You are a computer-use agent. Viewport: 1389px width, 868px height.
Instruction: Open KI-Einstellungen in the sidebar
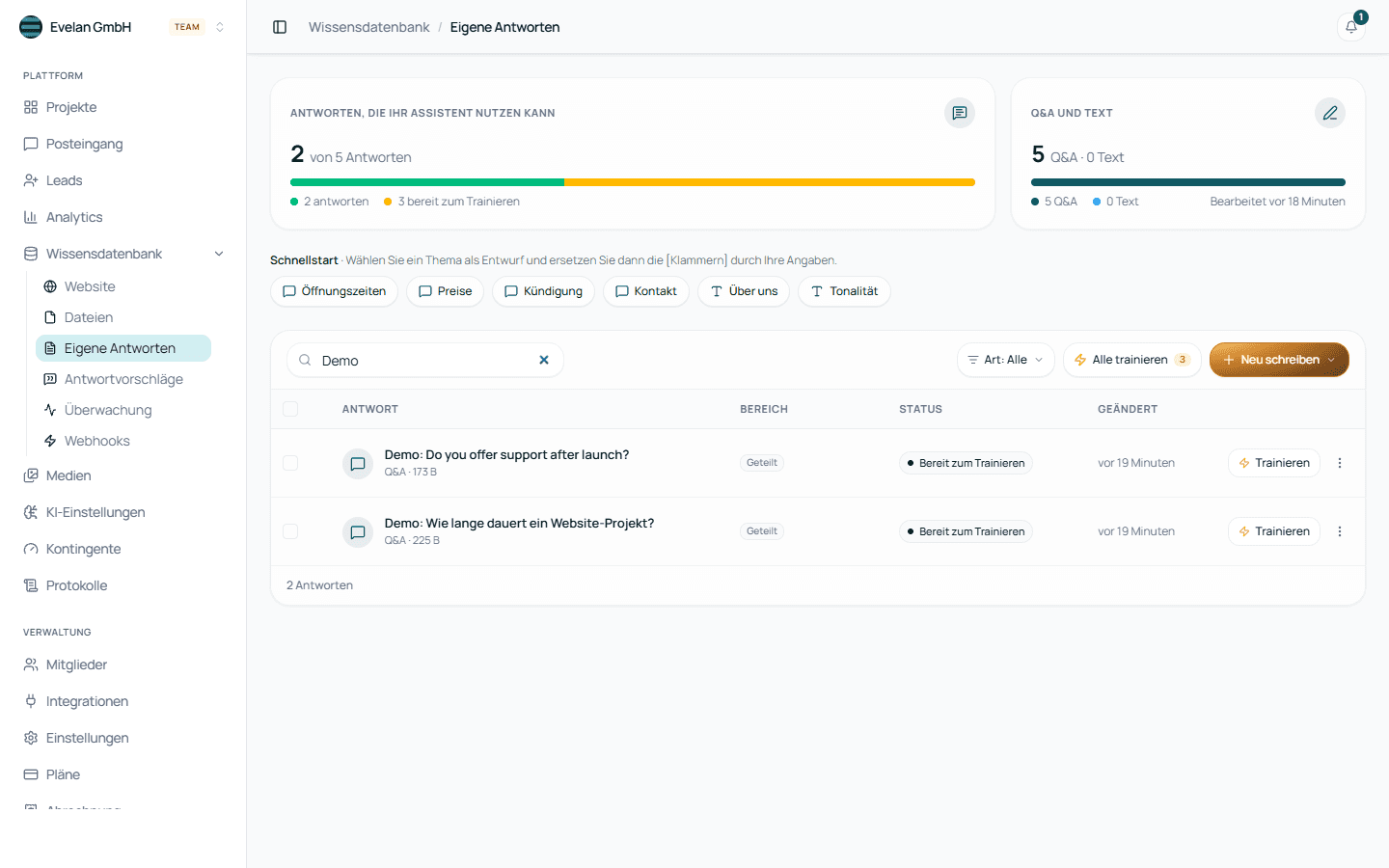[123, 512]
